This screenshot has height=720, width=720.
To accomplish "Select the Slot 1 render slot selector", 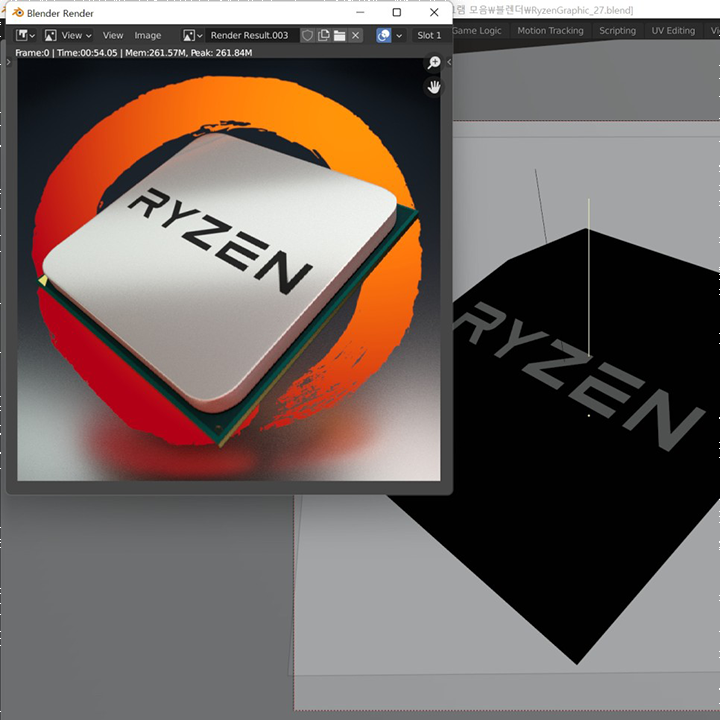I will pyautogui.click(x=431, y=35).
